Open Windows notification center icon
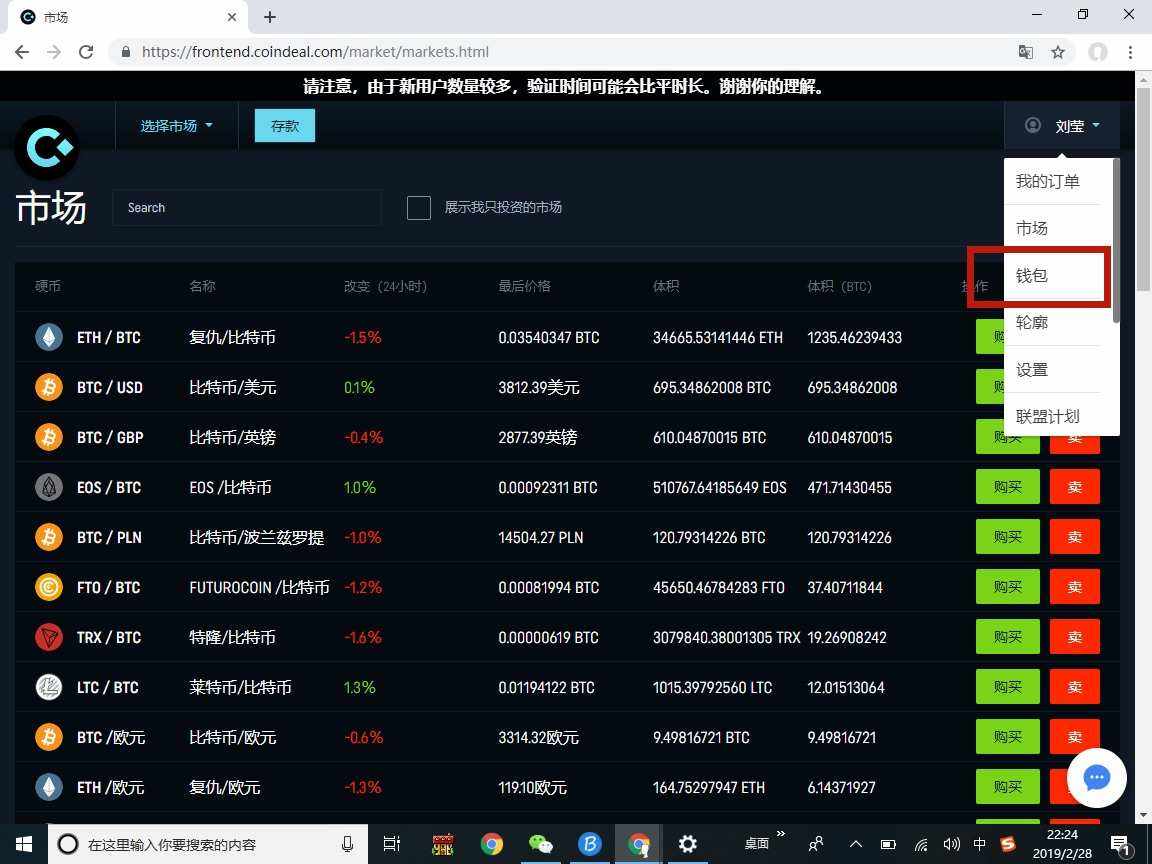1152x864 pixels. pyautogui.click(x=1120, y=844)
